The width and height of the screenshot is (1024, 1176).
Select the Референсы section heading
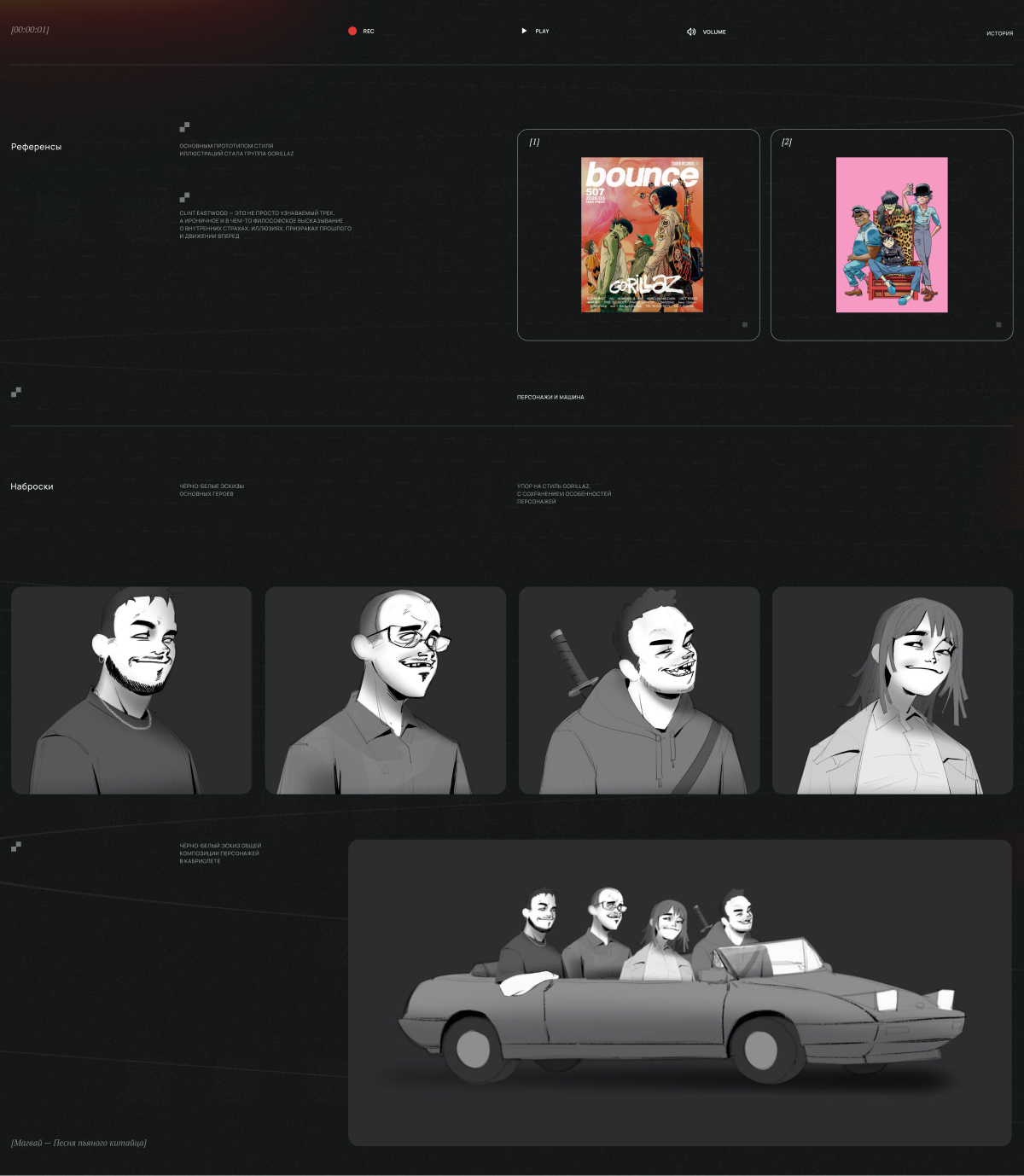[36, 147]
